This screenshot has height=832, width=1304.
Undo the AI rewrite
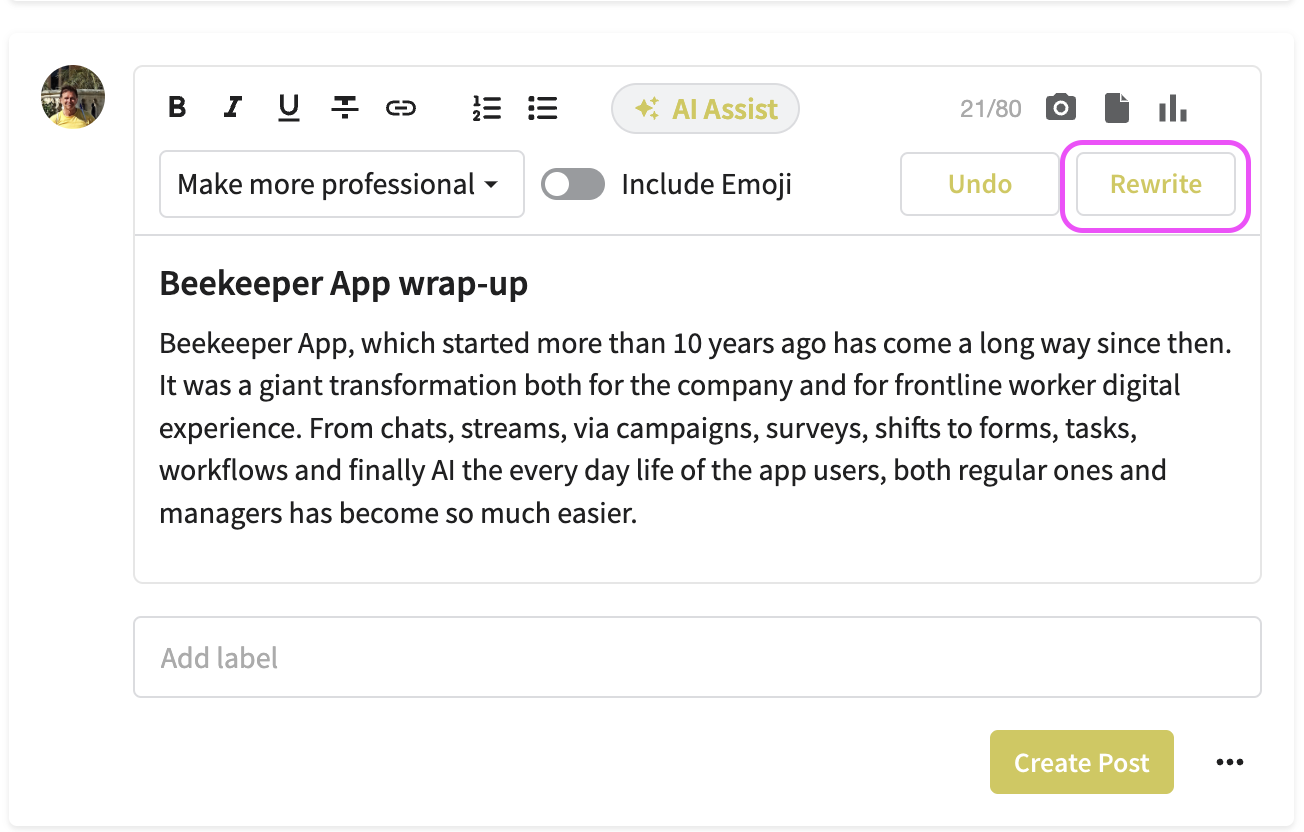coord(979,184)
